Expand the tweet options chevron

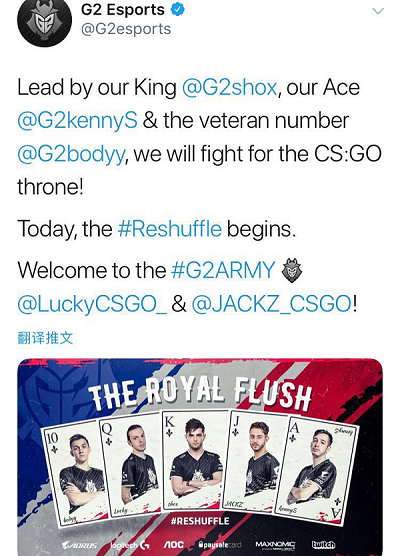pyautogui.click(x=378, y=11)
